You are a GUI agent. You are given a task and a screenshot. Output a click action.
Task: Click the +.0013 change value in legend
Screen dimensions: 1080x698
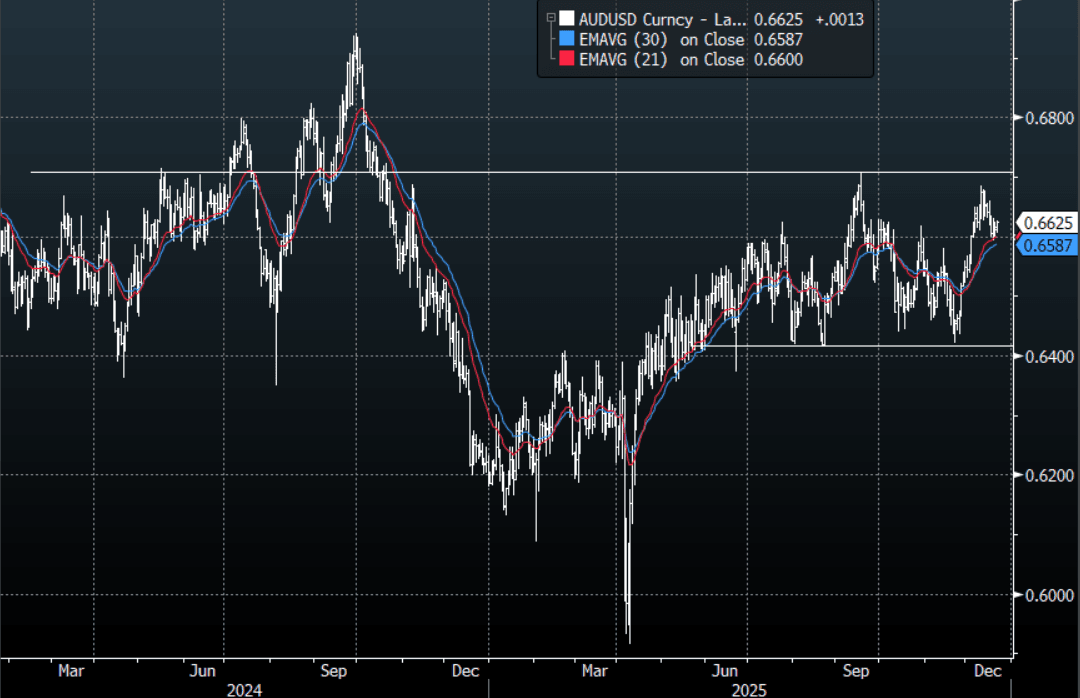click(839, 18)
